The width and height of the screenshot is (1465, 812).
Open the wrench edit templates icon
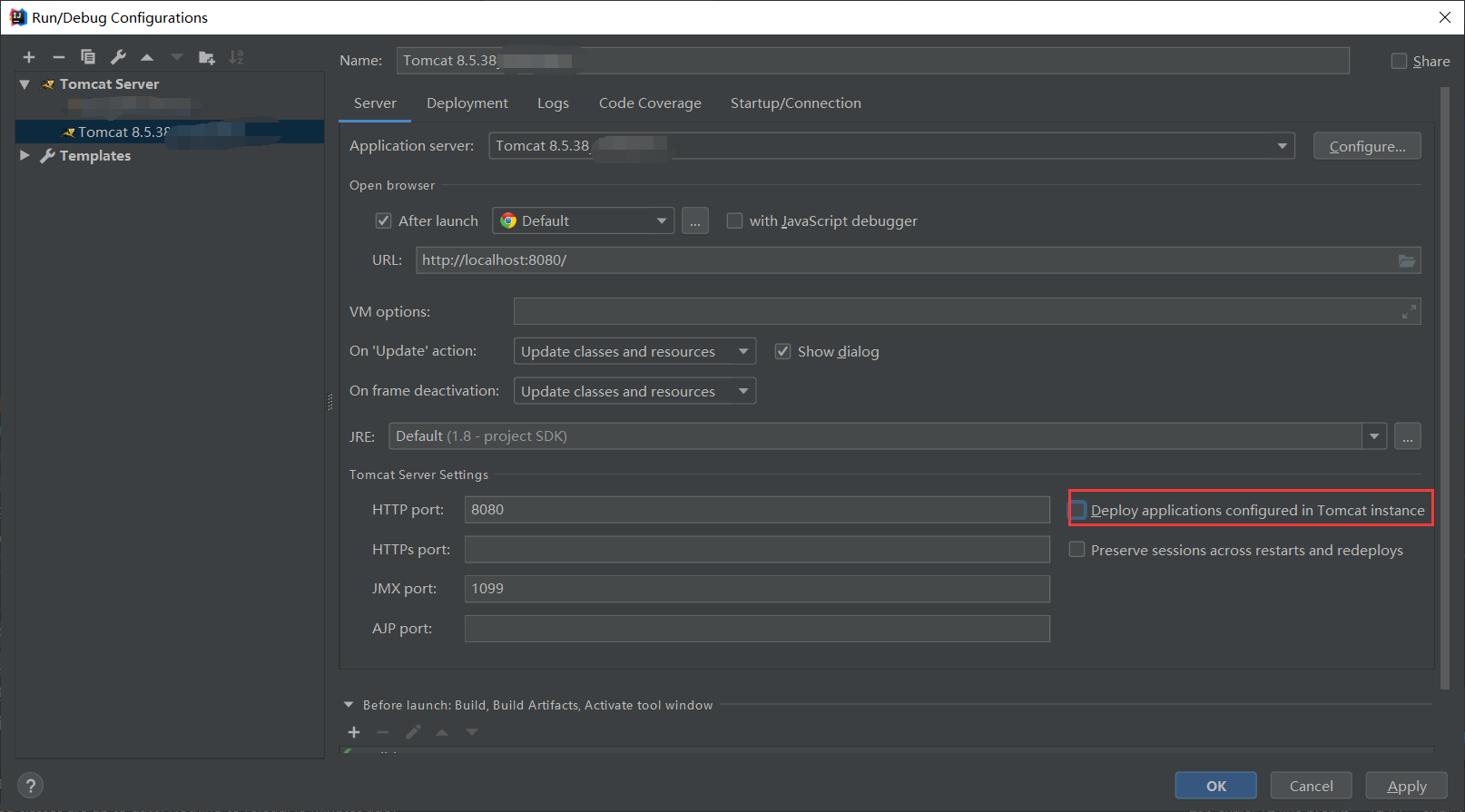[x=118, y=57]
